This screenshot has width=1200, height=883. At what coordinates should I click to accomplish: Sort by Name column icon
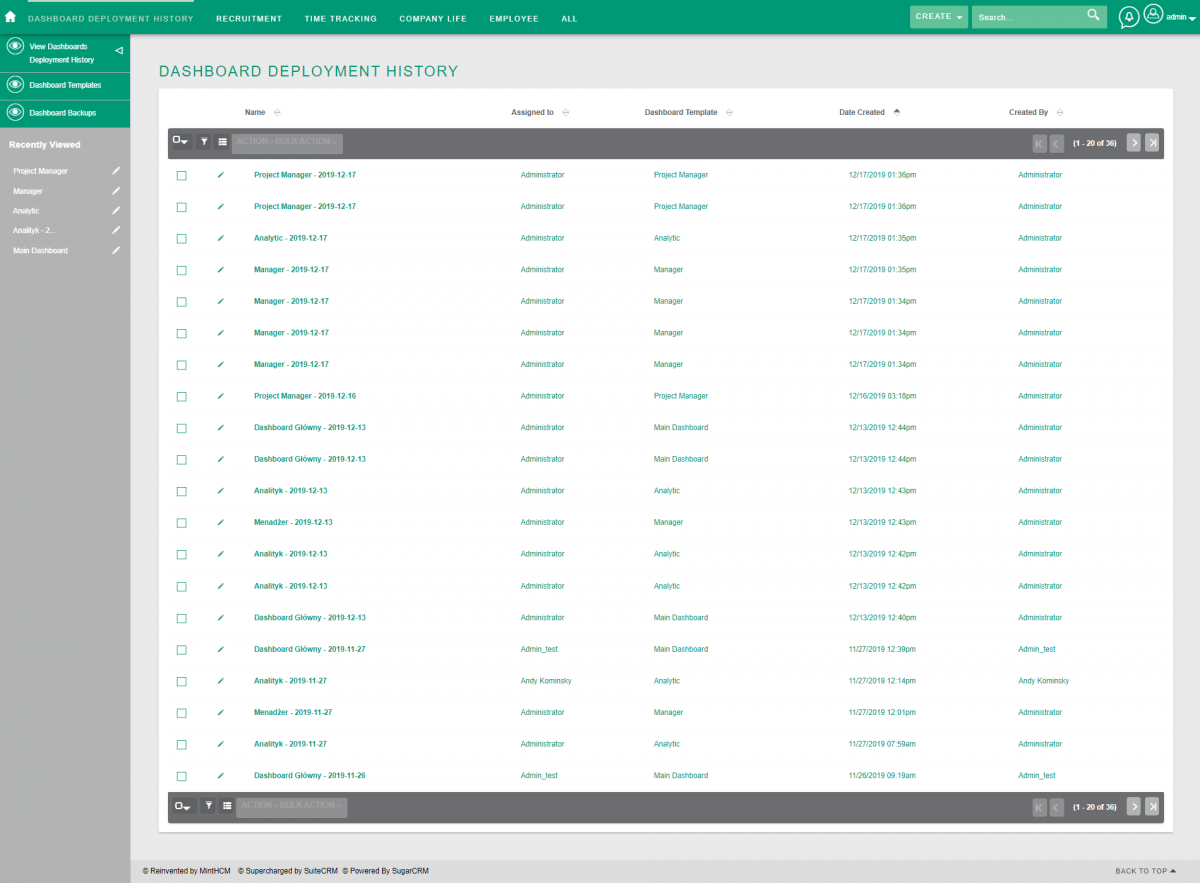(277, 112)
